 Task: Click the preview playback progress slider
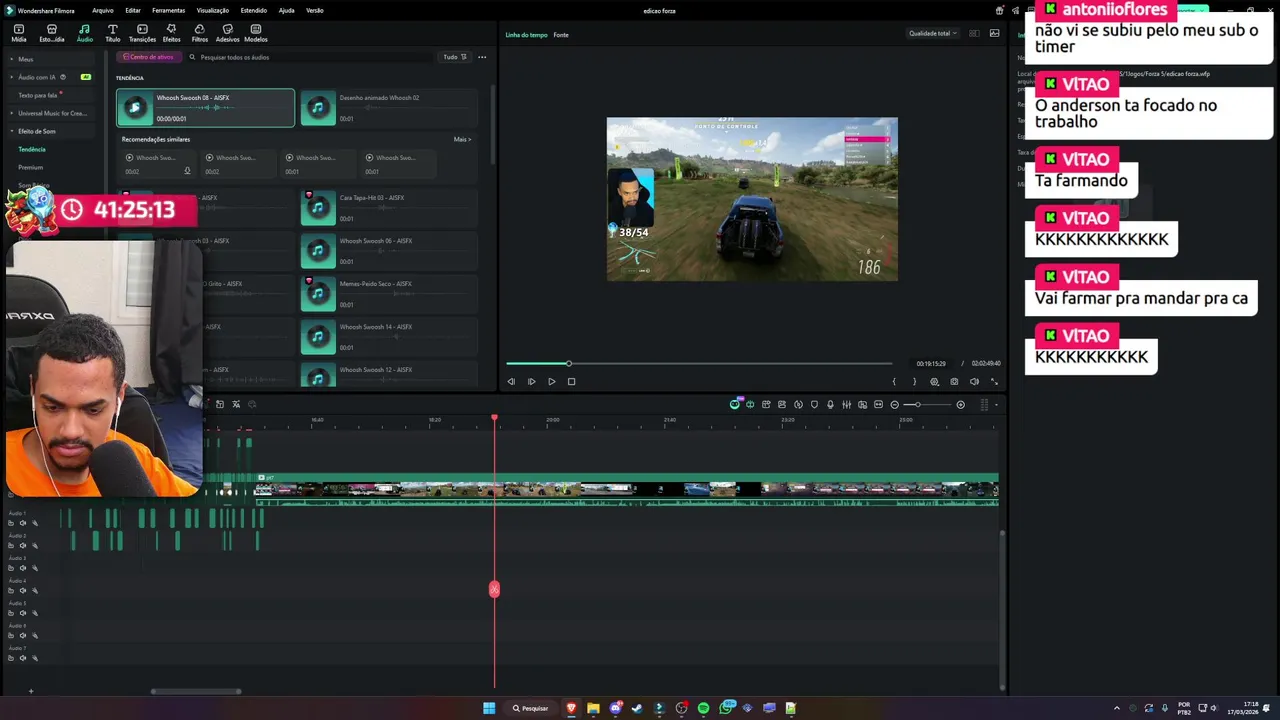(699, 363)
